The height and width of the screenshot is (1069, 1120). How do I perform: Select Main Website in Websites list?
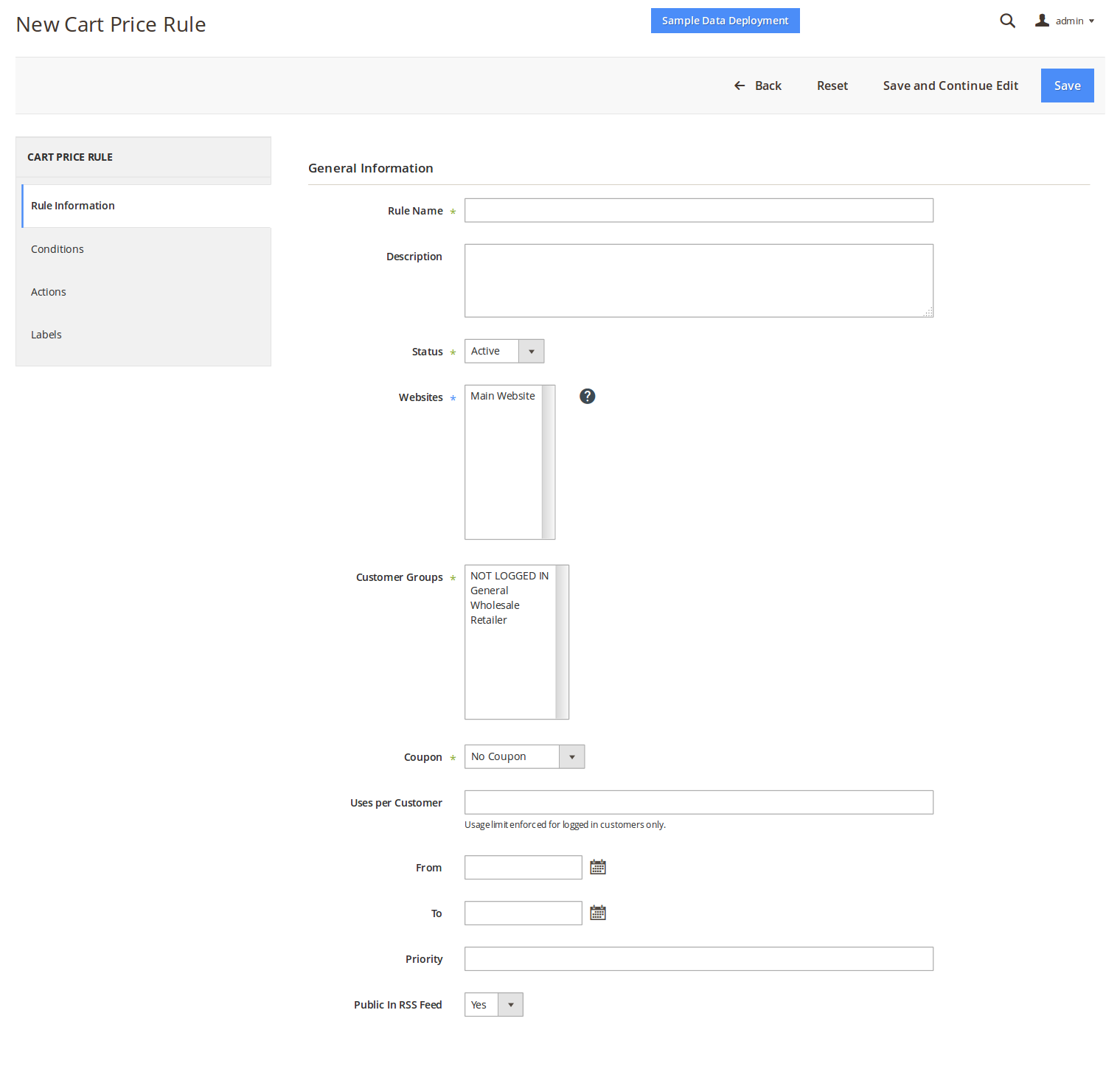tap(503, 396)
